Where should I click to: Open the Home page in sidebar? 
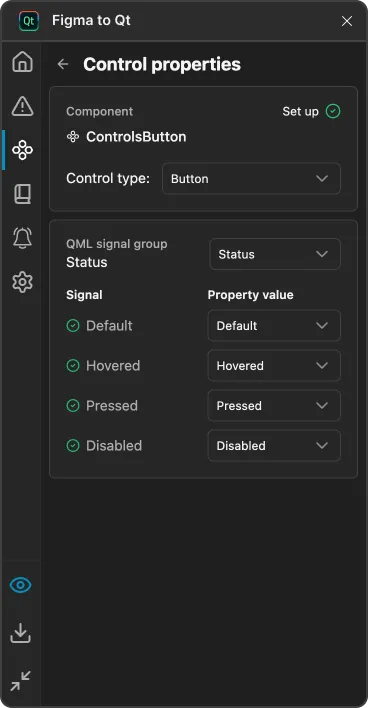point(23,62)
